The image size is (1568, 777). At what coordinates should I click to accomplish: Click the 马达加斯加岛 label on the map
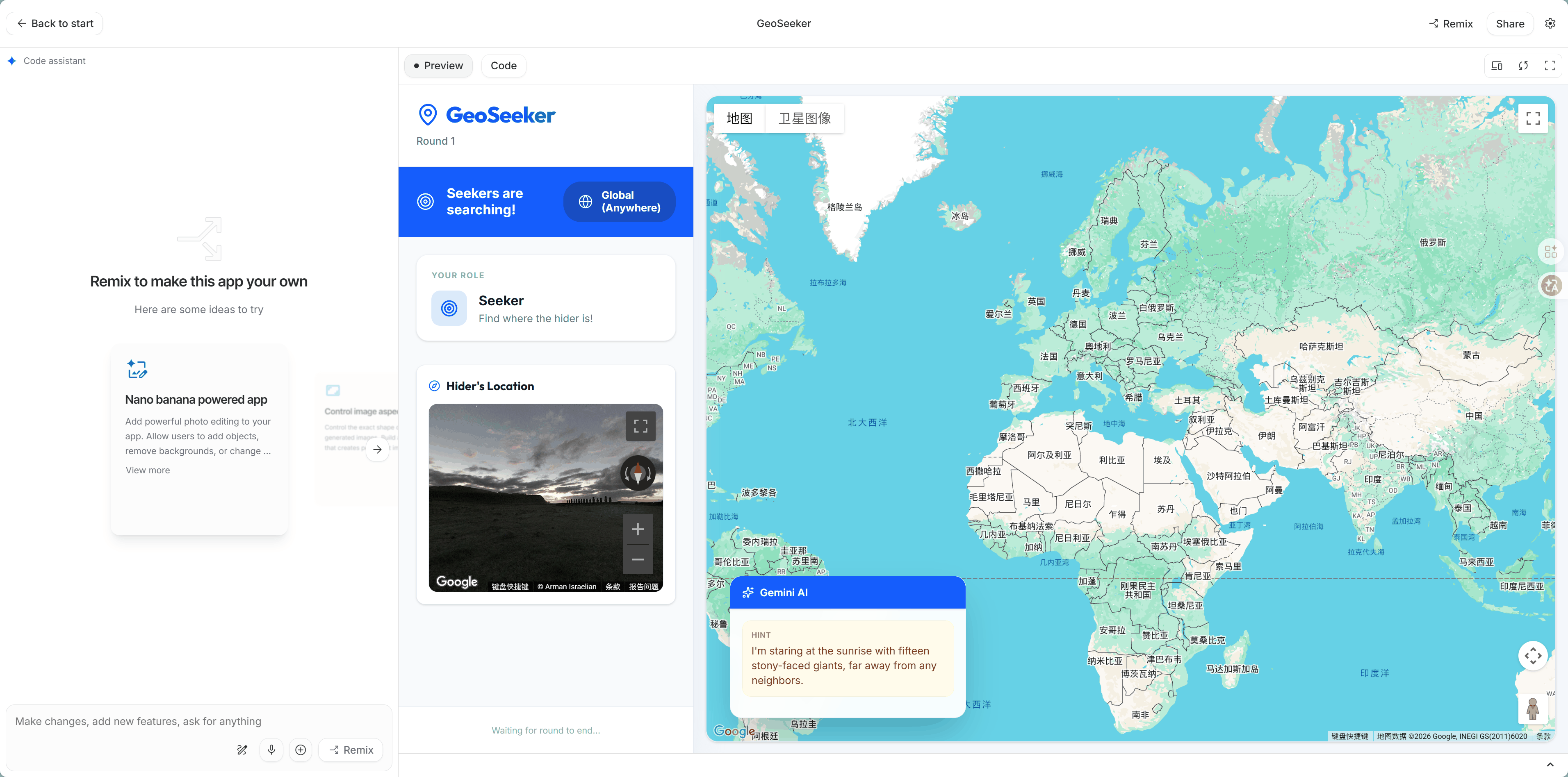pos(1232,669)
